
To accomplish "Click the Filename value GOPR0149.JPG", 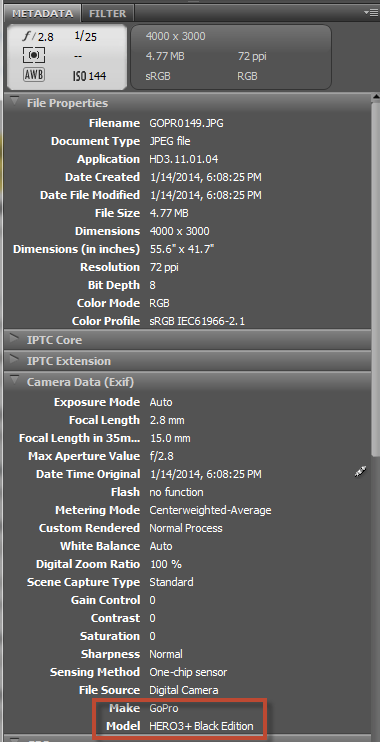I will point(186,124).
